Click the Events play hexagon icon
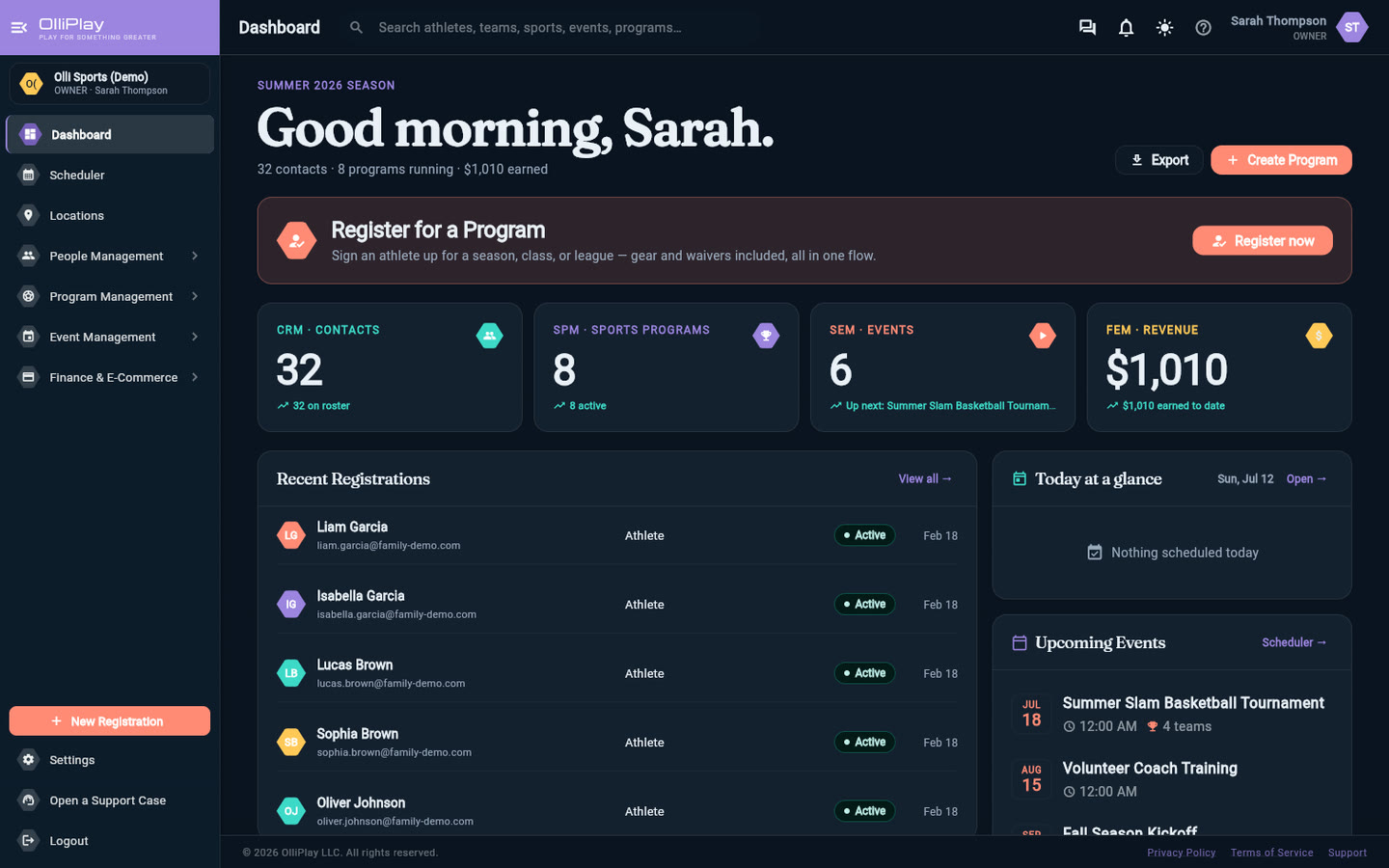 coord(1042,336)
